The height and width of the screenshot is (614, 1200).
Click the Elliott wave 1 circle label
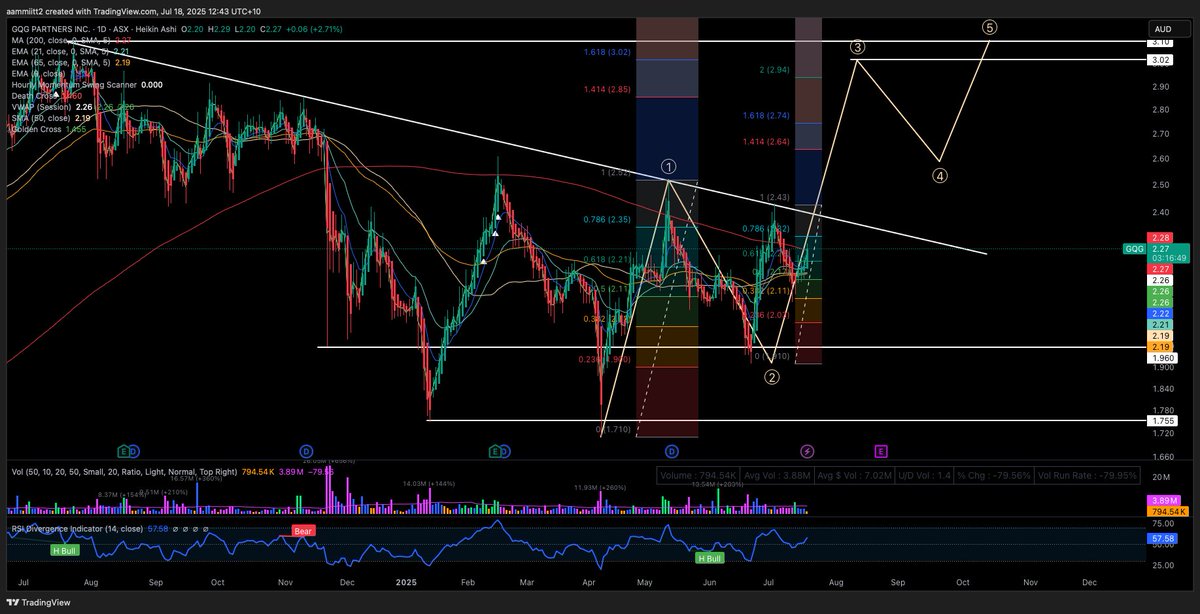click(669, 167)
